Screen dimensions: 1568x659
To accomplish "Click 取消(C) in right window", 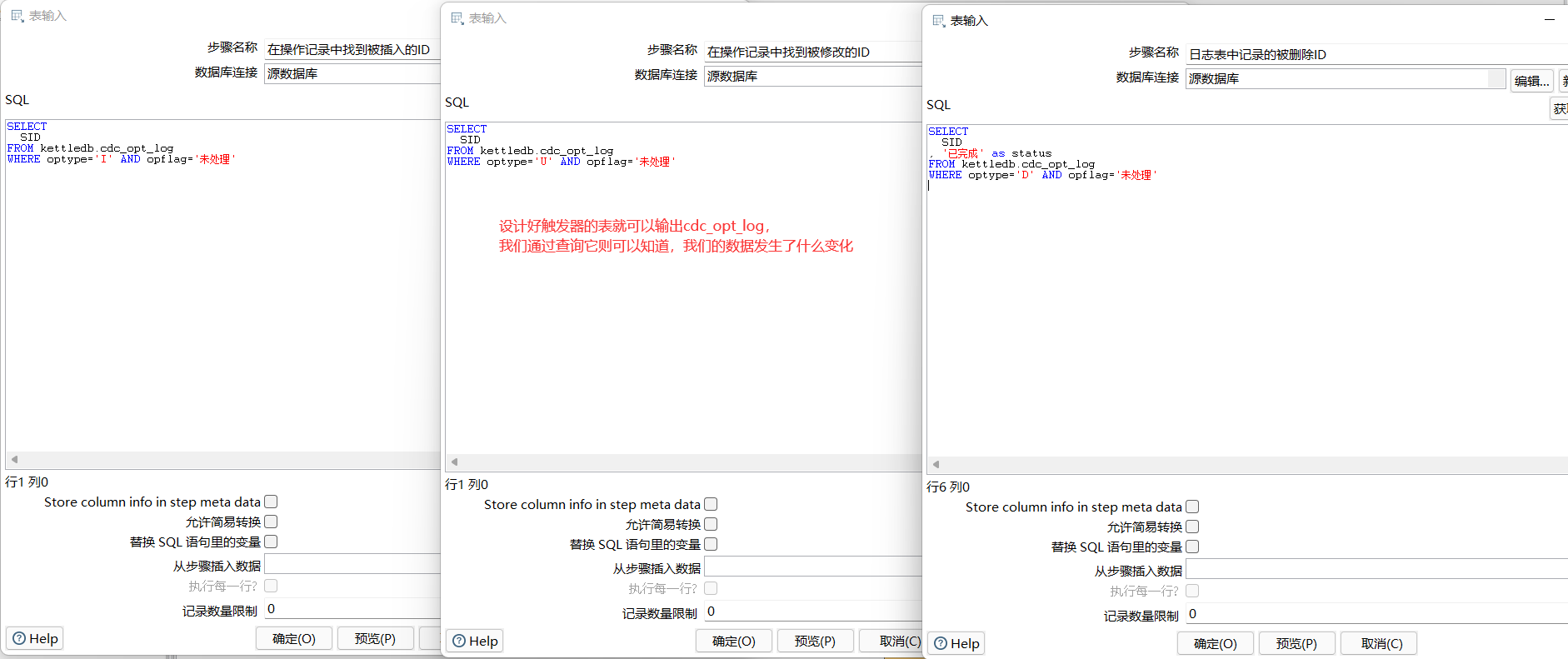I will pos(1379,644).
